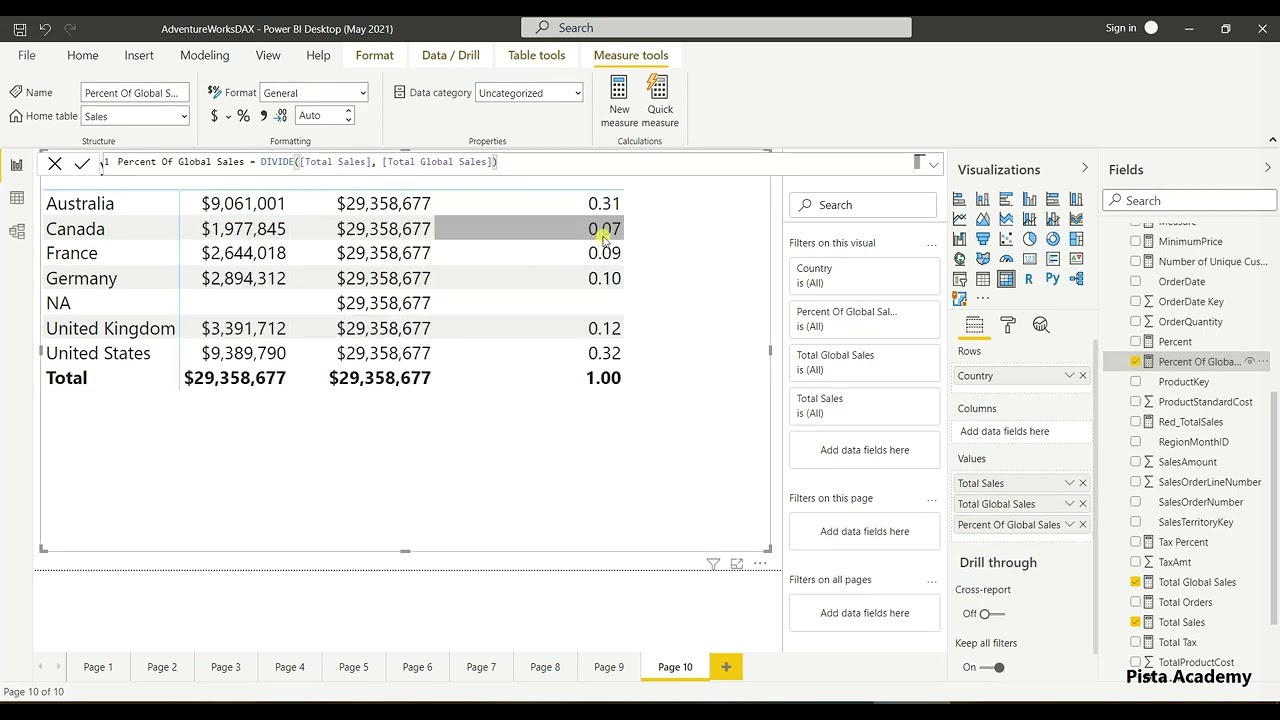Open the Data view from the left sidebar
The height and width of the screenshot is (720, 1280).
16,198
